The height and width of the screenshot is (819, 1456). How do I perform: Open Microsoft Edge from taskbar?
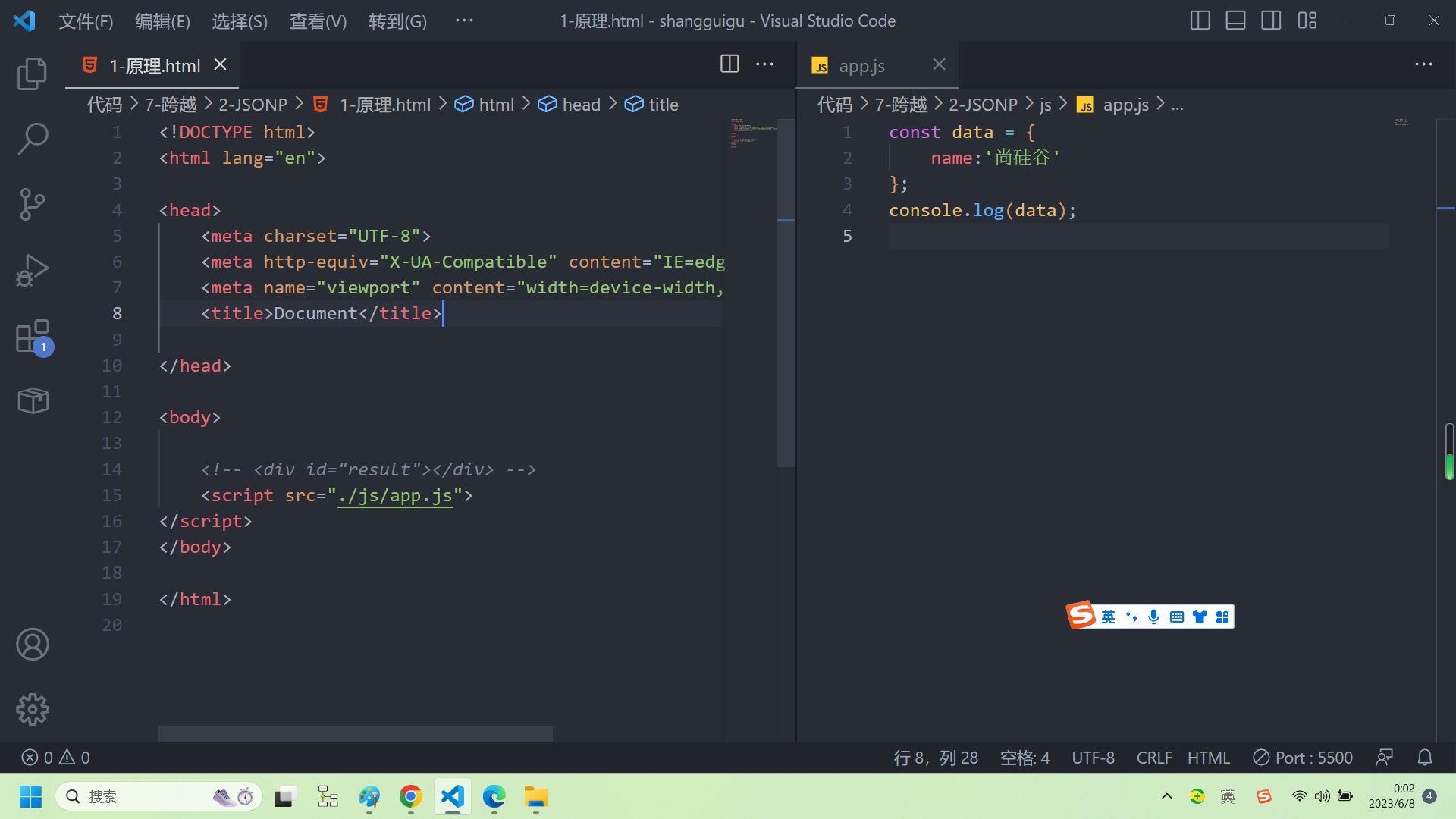point(494,797)
